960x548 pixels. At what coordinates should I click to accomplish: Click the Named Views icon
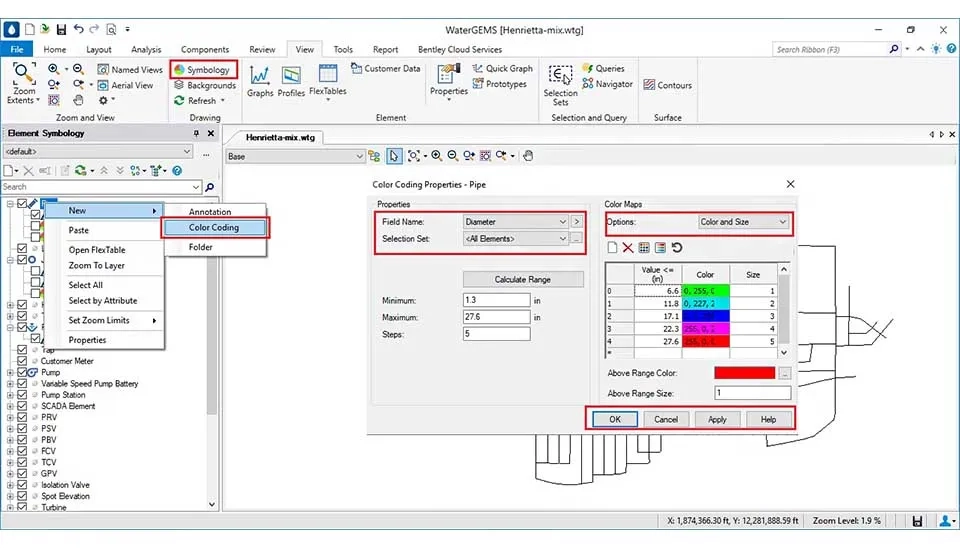point(103,69)
